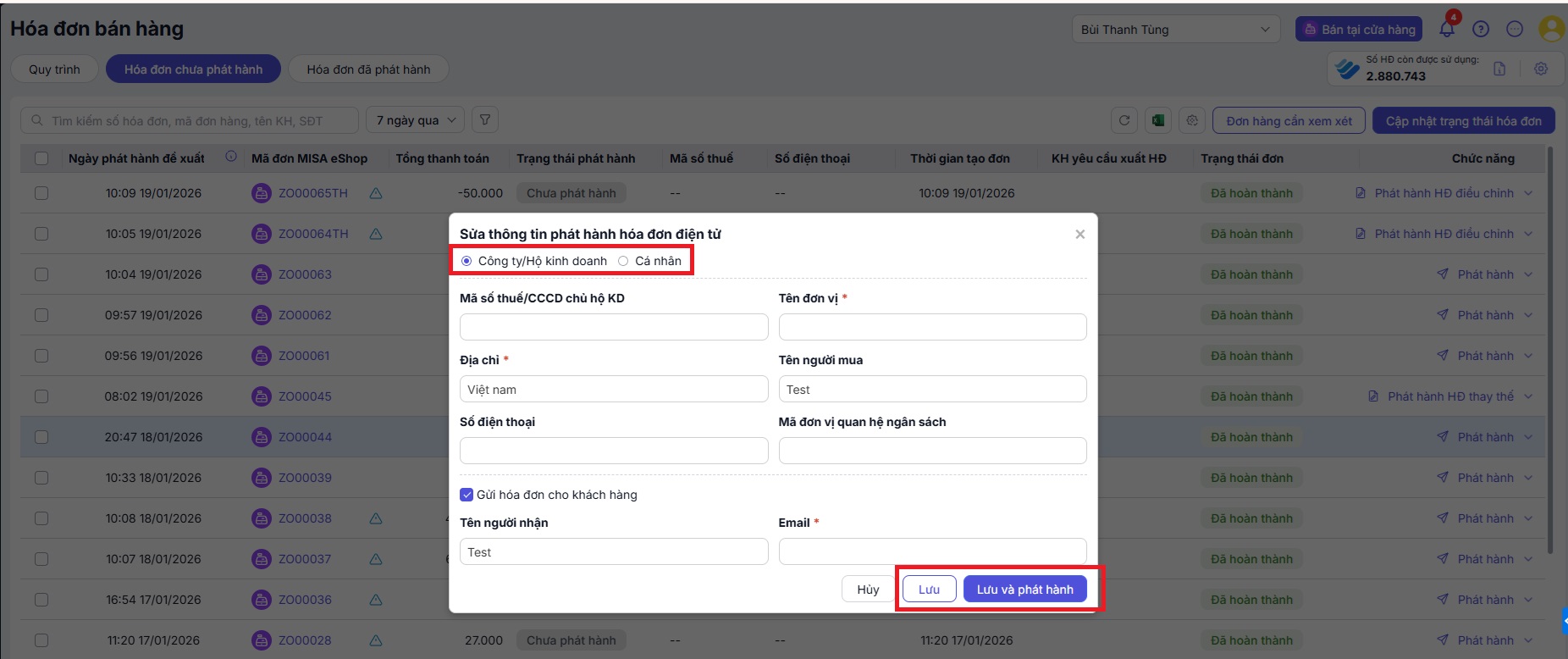The image size is (1568, 659).
Task: Open the filter funnel icon
Action: pyautogui.click(x=485, y=120)
